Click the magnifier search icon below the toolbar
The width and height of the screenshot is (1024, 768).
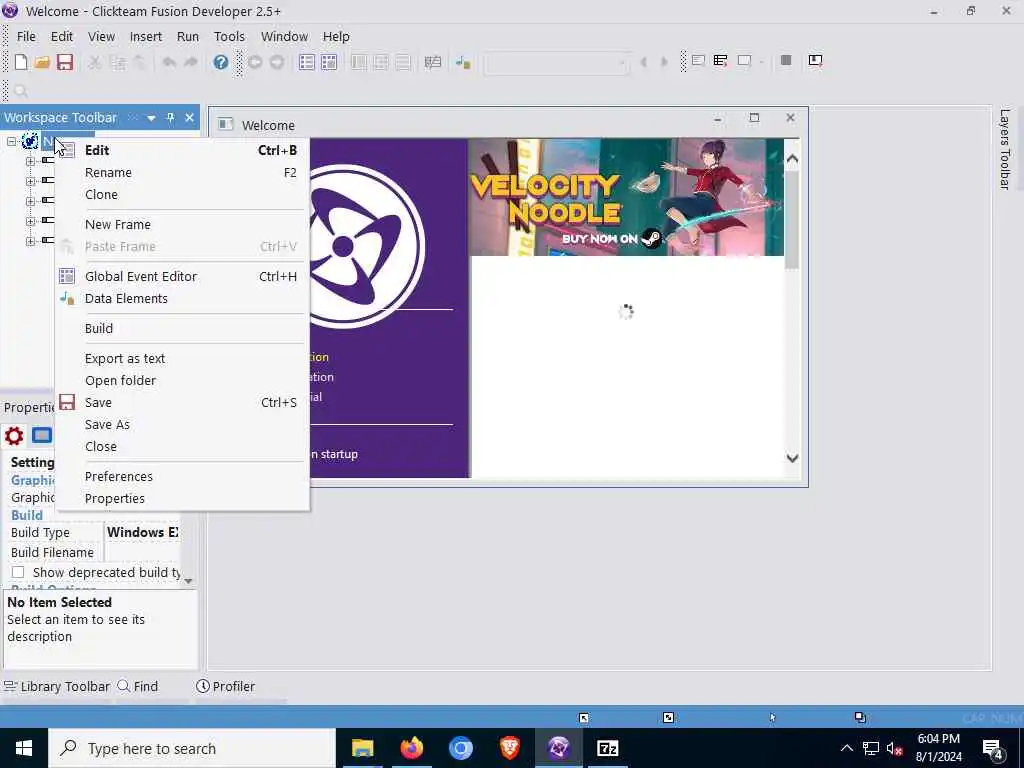(21, 91)
